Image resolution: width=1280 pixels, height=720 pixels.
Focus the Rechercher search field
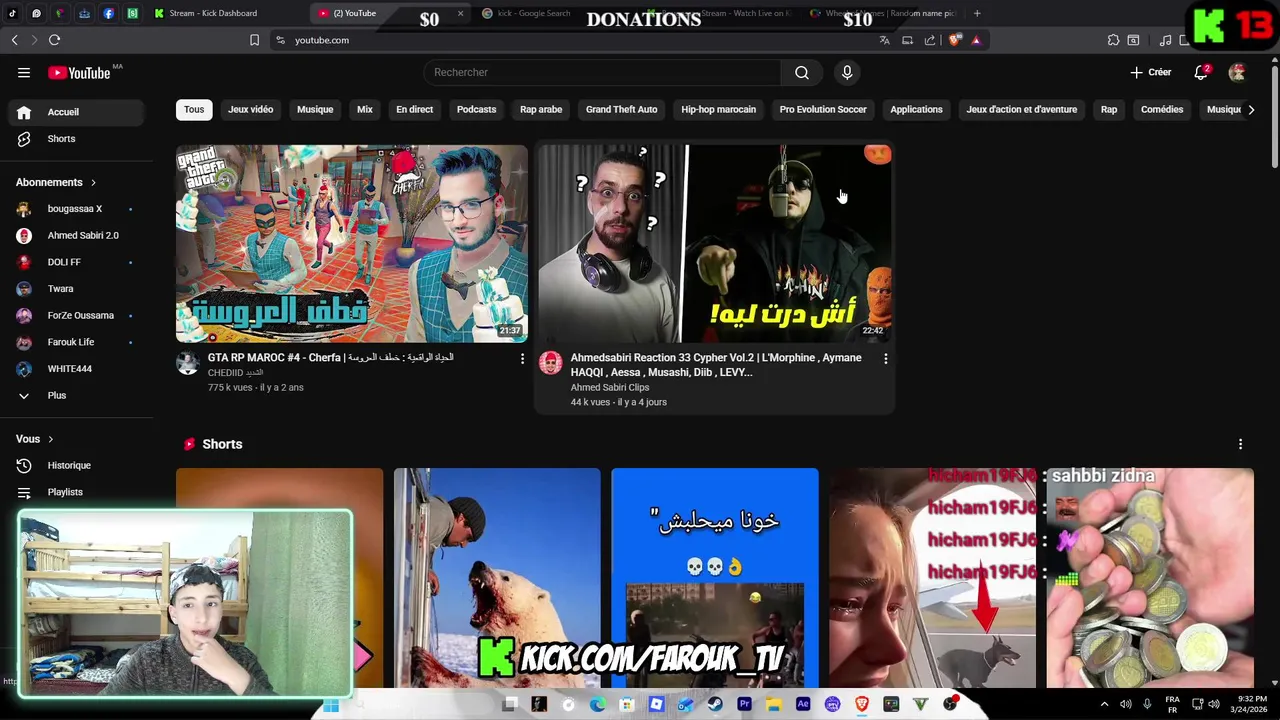(602, 72)
